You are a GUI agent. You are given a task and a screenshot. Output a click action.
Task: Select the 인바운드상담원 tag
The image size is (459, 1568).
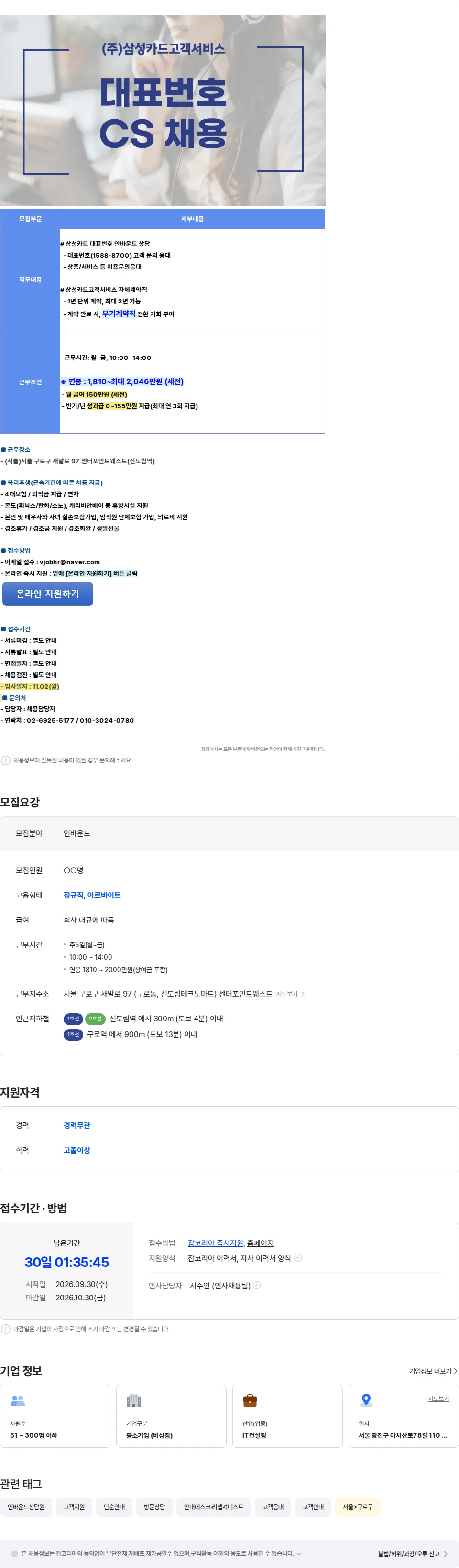point(26,1507)
